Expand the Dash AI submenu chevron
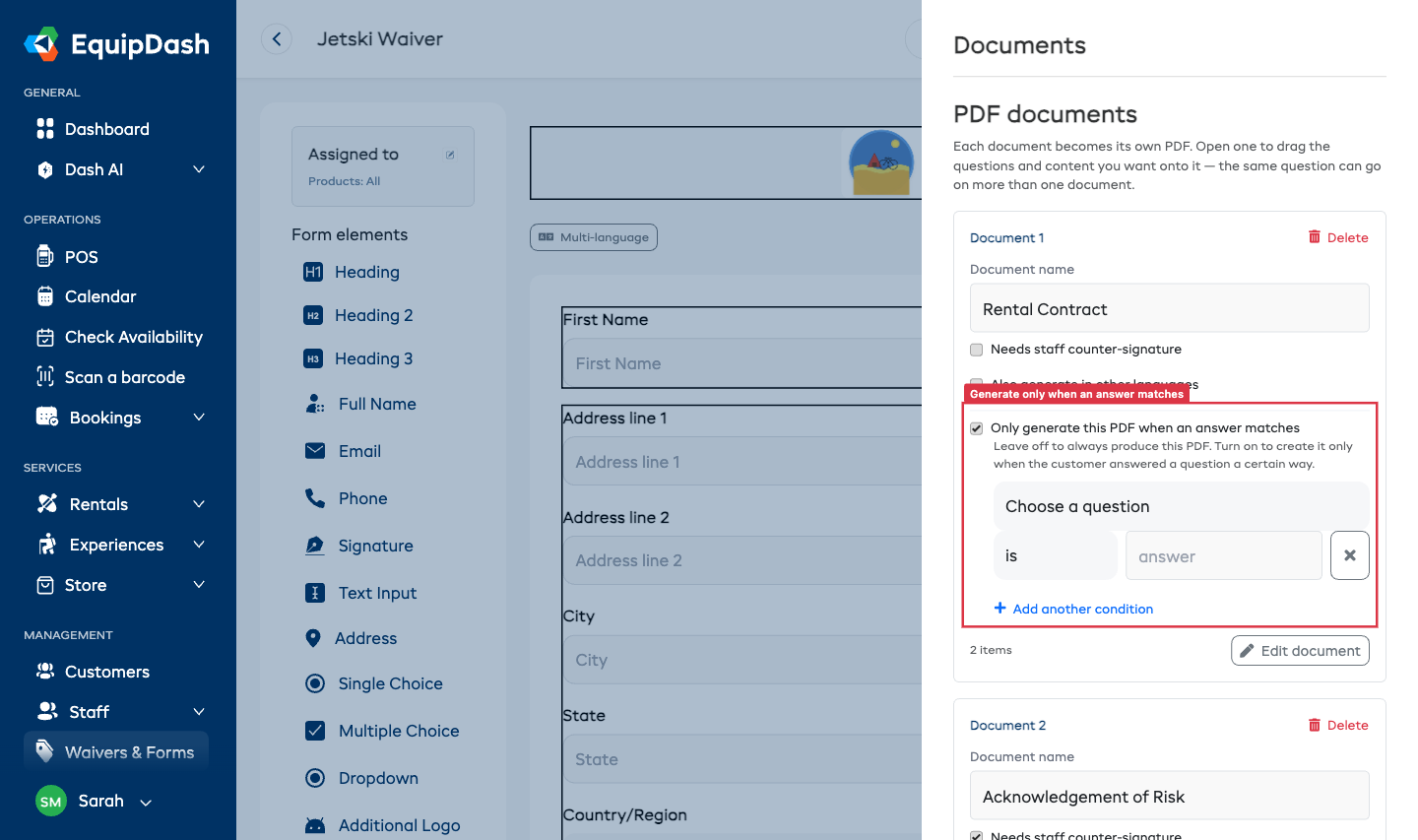Viewport: 1418px width, 840px height. (x=199, y=169)
